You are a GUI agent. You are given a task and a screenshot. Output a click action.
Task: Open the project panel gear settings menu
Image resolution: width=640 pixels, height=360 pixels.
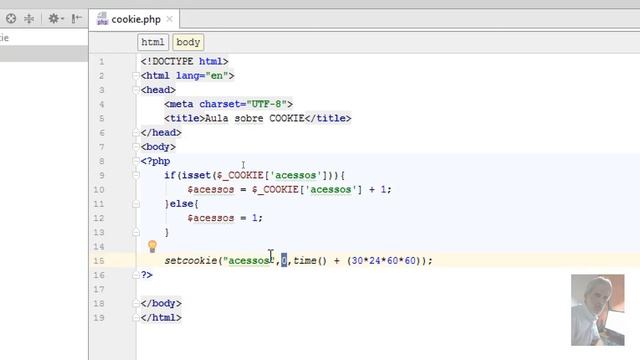pyautogui.click(x=56, y=18)
